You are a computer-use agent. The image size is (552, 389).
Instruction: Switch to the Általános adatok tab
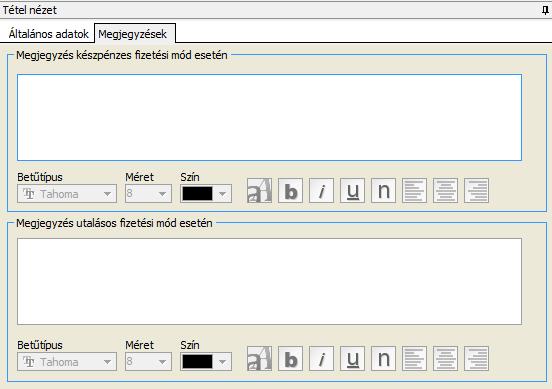pos(49,34)
